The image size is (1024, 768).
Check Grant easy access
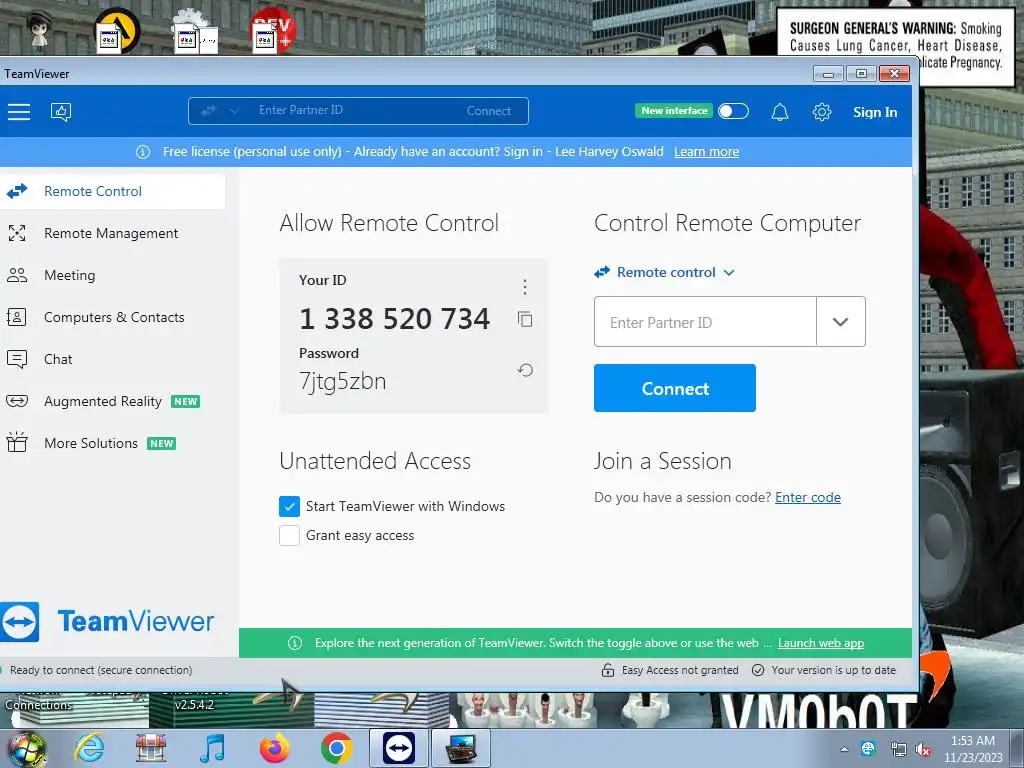[289, 536]
